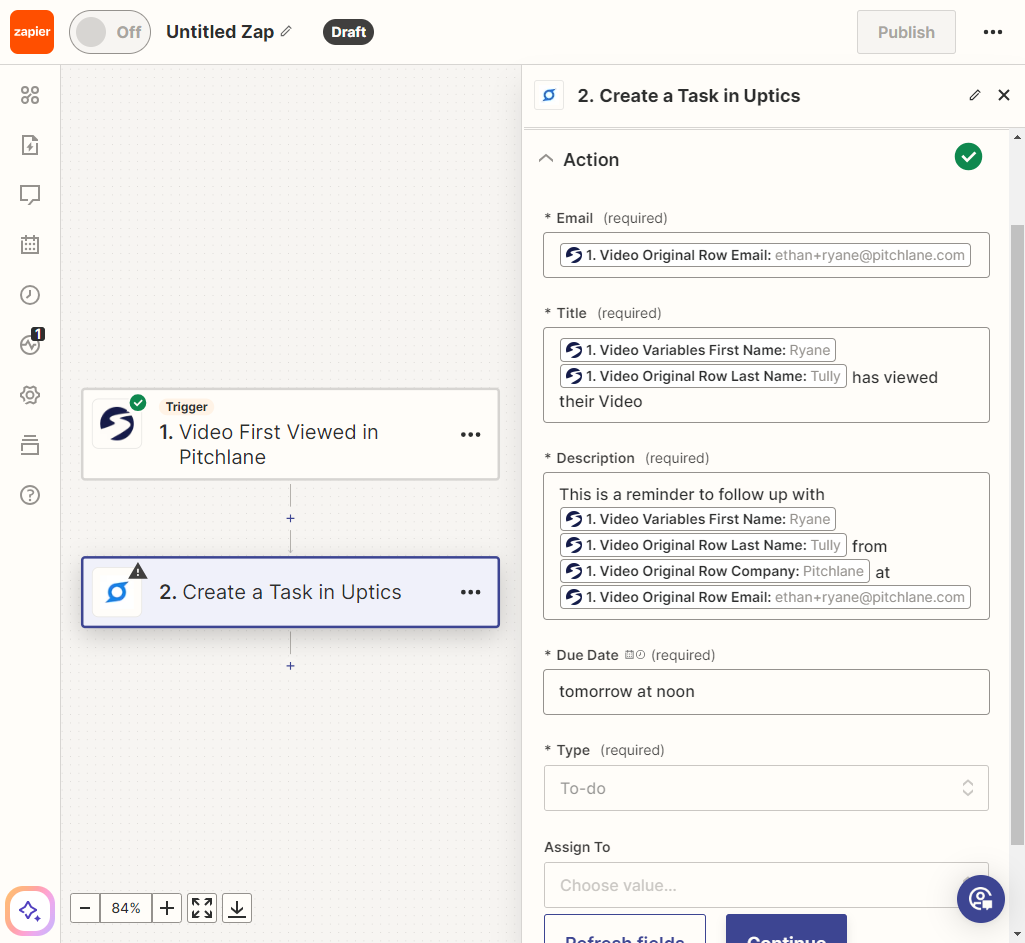The height and width of the screenshot is (943, 1025).
Task: Add a step between trigger and action
Action: coord(290,518)
